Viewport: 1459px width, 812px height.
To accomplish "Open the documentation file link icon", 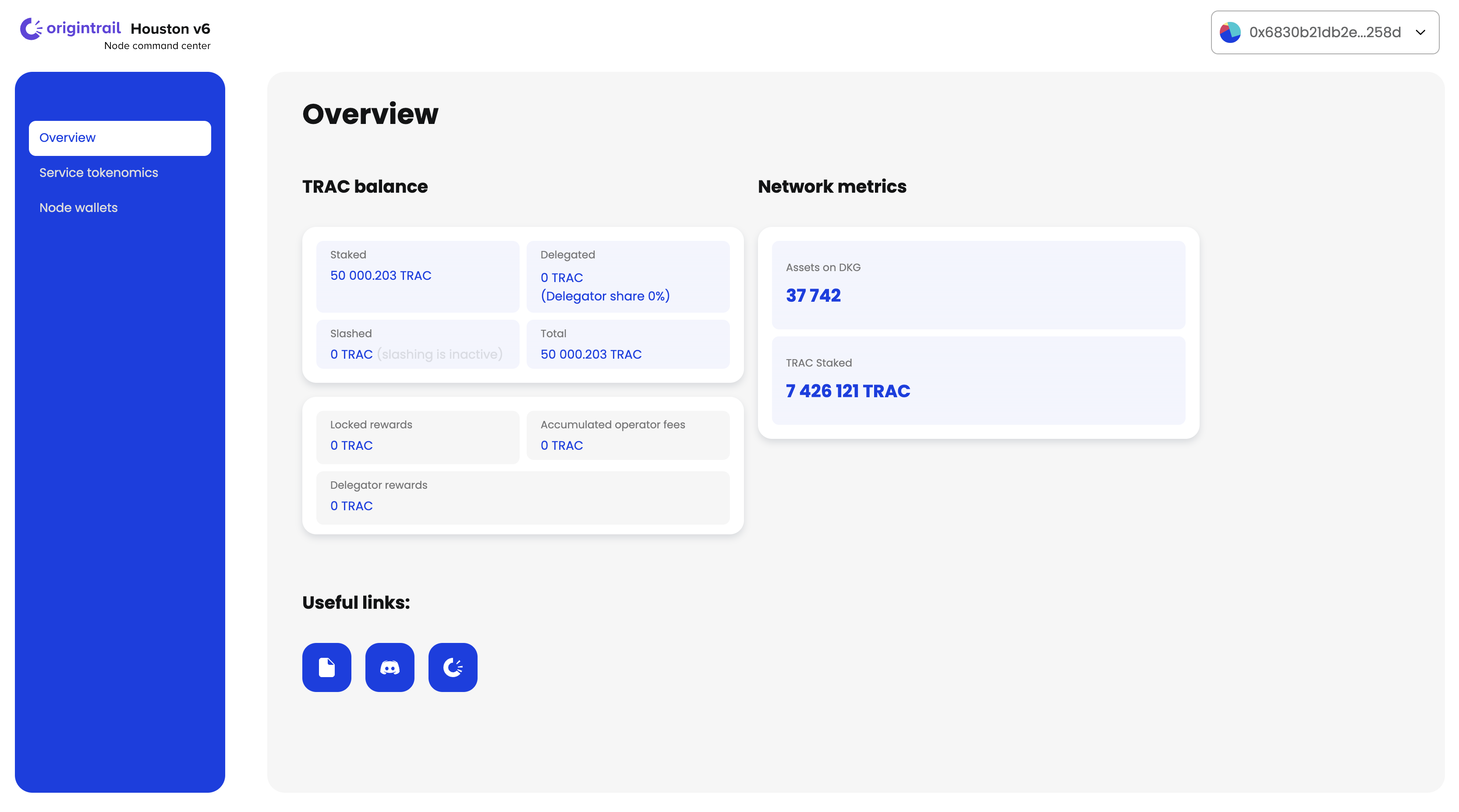I will pos(327,667).
